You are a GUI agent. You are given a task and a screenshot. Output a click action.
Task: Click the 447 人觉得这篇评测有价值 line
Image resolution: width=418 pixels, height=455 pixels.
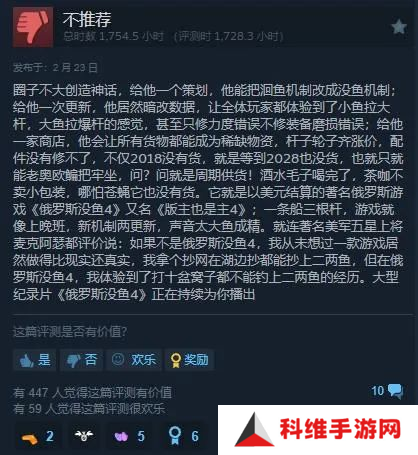92,393
